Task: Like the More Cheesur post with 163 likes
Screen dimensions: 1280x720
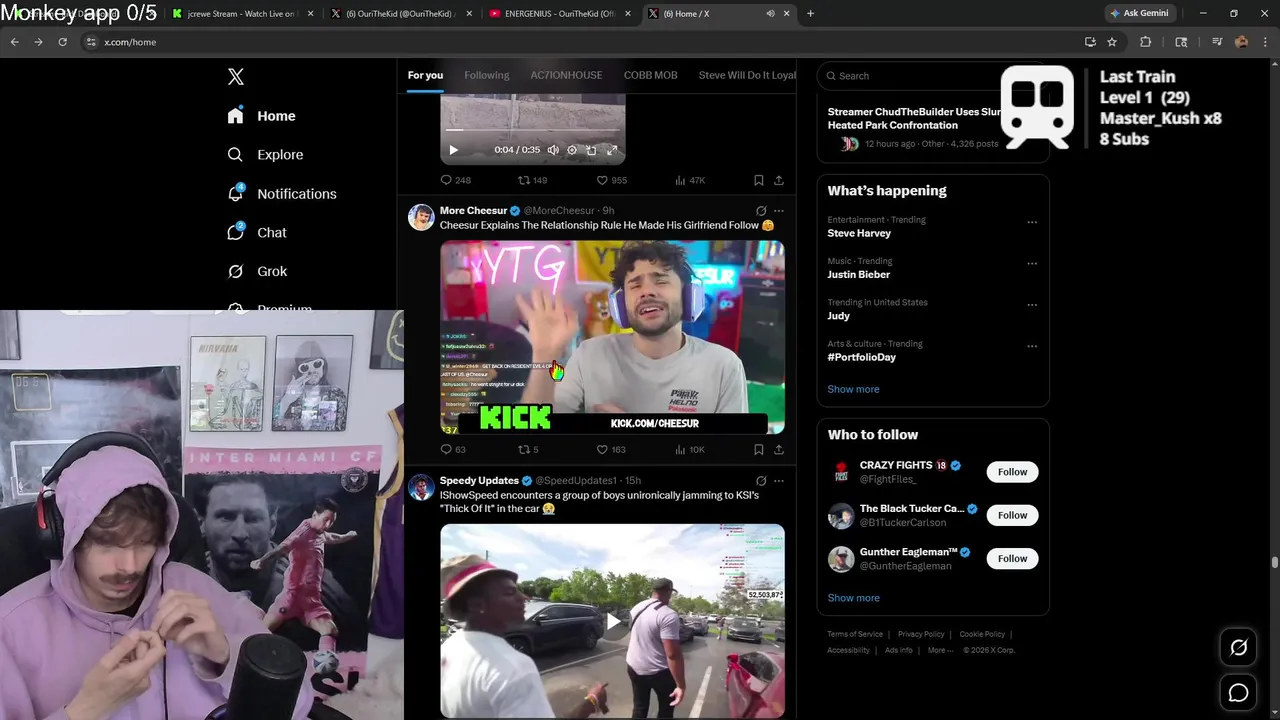Action: point(611,450)
